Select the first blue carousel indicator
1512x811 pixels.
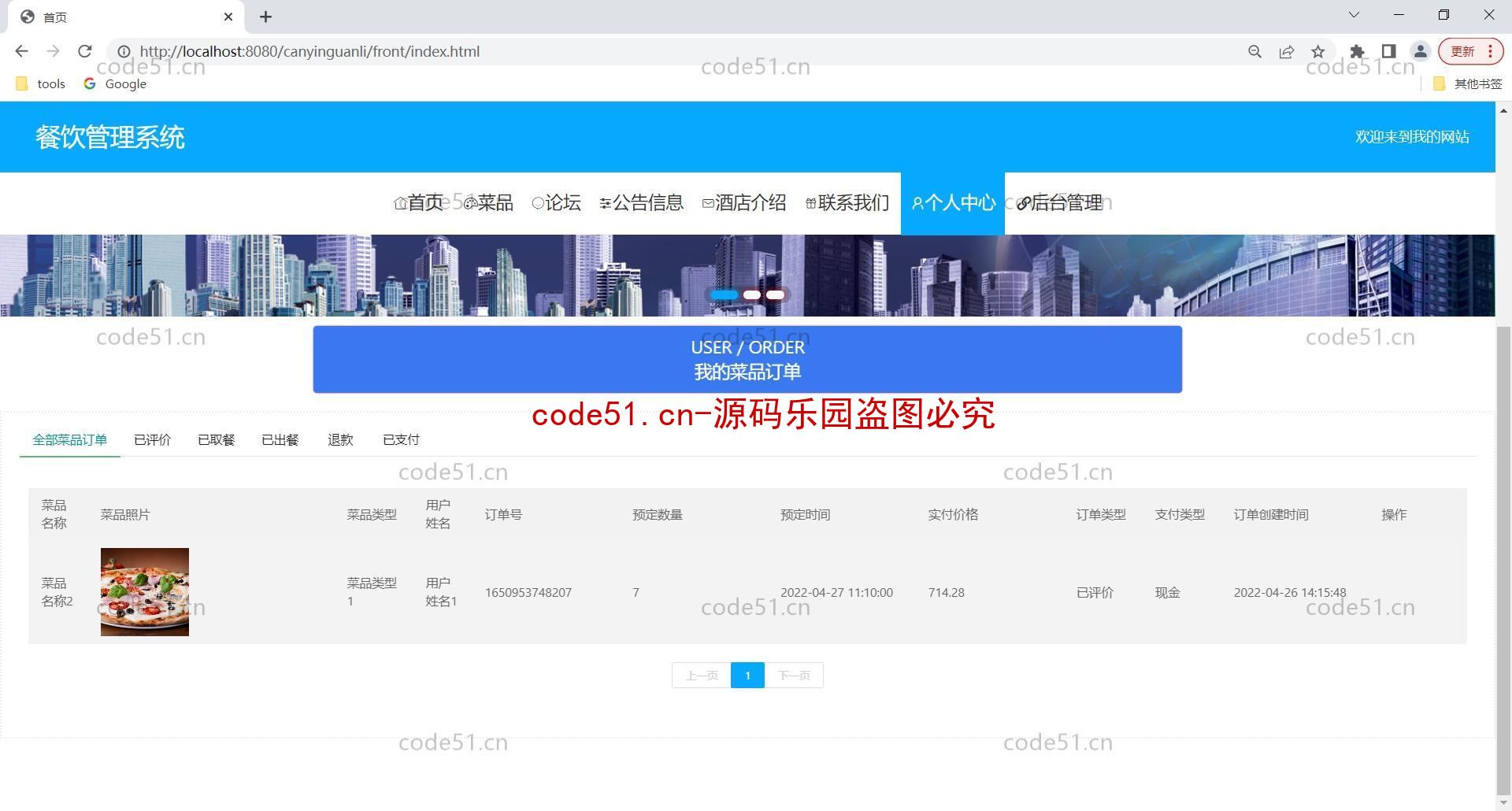pos(724,295)
